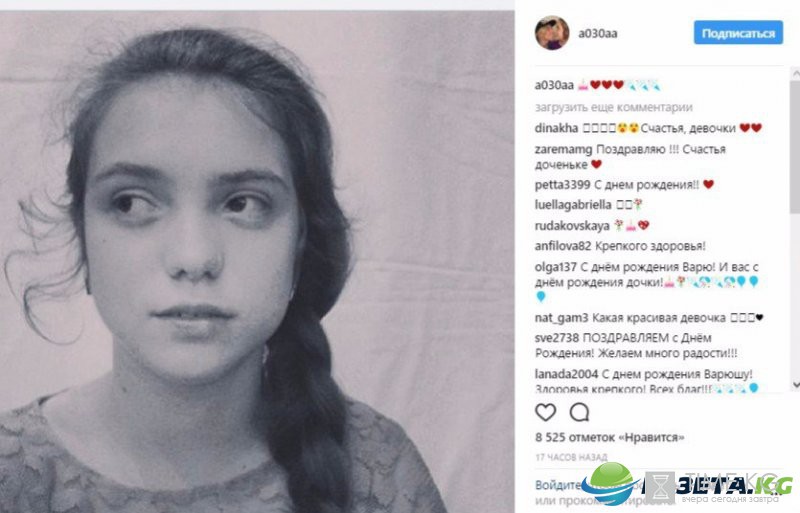The width and height of the screenshot is (800, 513).
Task: Open nat_gam3 commenter profile
Action: [561, 318]
